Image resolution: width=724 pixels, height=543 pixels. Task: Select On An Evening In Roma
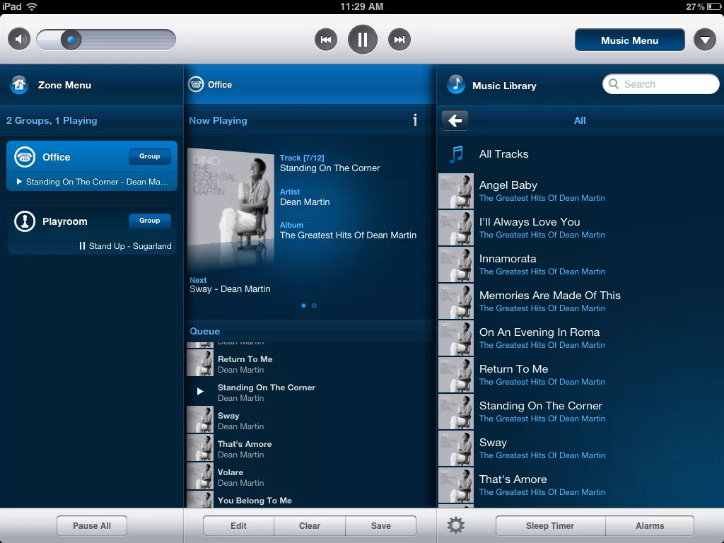tap(580, 338)
